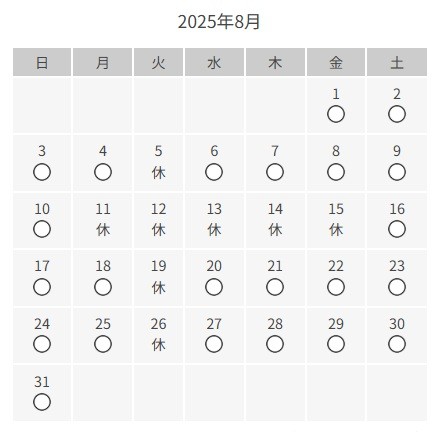This screenshot has height=432, width=437.
Task: Select date number 23 cell
Action: point(397,278)
